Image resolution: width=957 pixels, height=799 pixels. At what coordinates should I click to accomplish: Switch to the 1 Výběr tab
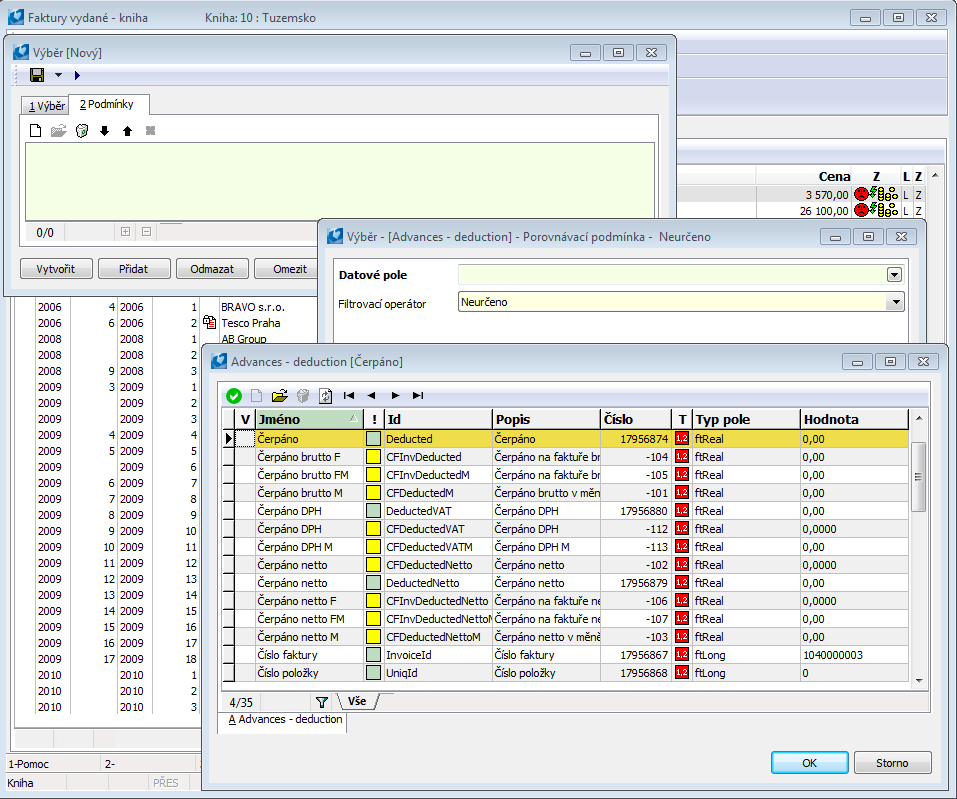45,106
